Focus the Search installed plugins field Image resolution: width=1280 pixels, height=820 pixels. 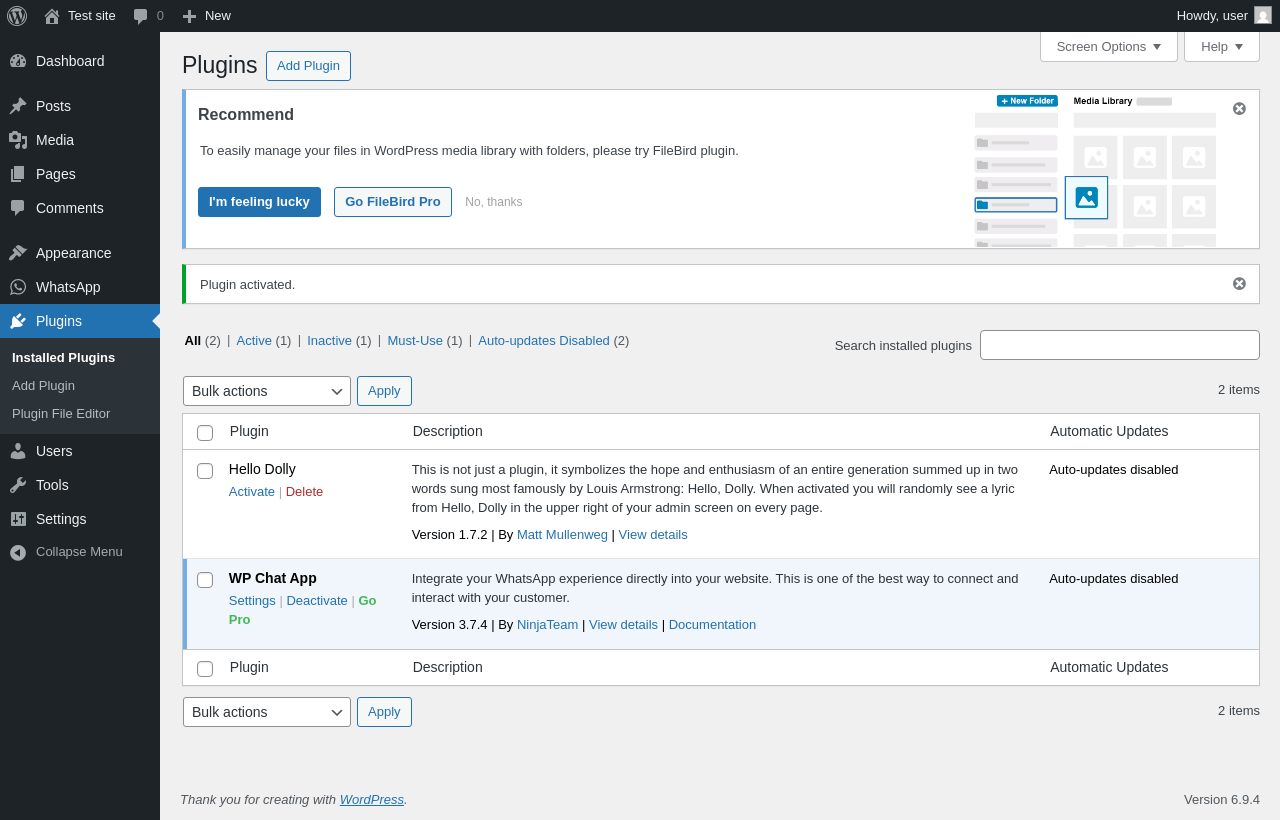(x=1119, y=345)
